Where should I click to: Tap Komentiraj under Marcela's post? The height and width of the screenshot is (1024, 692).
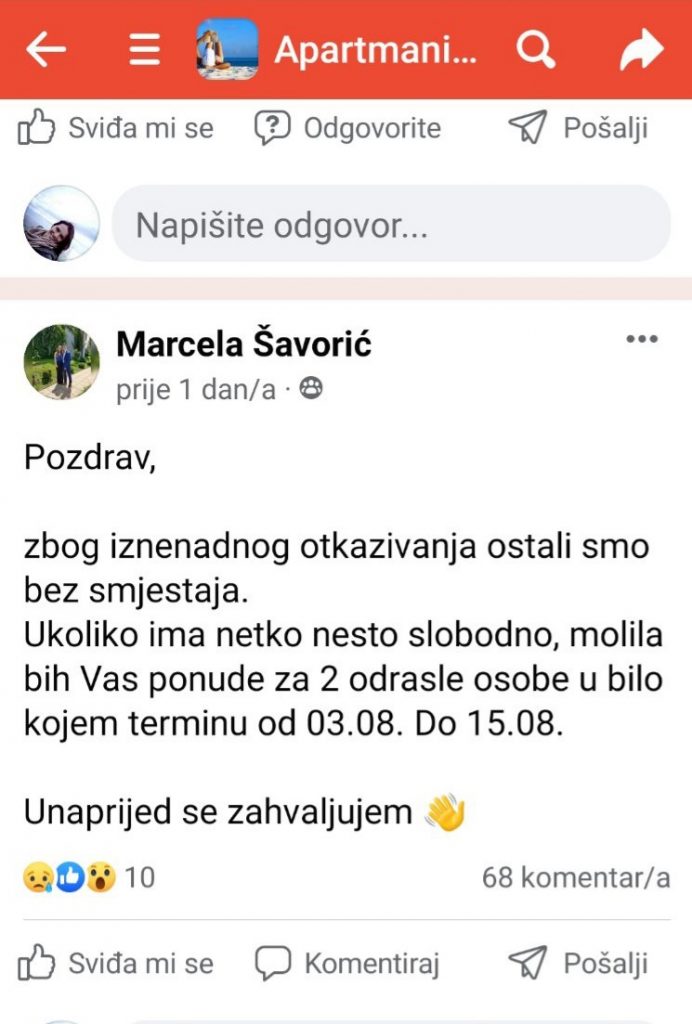pos(346,963)
